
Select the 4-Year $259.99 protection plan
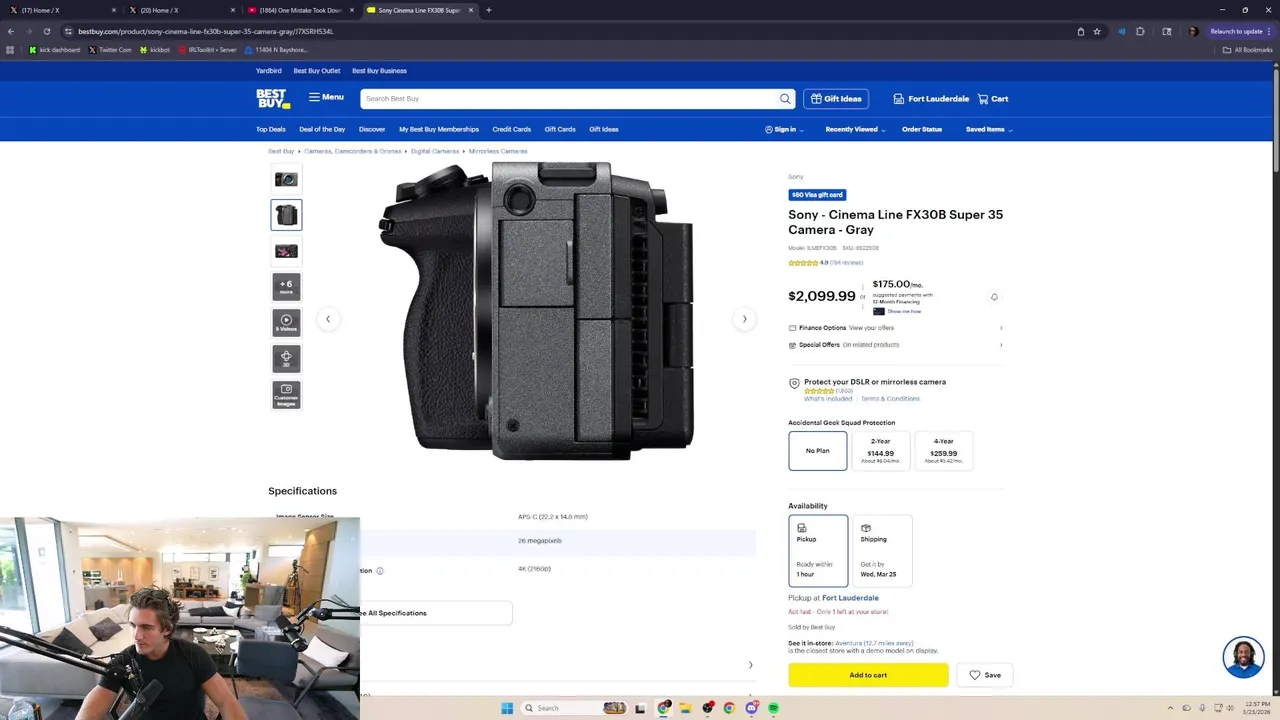tap(943, 451)
